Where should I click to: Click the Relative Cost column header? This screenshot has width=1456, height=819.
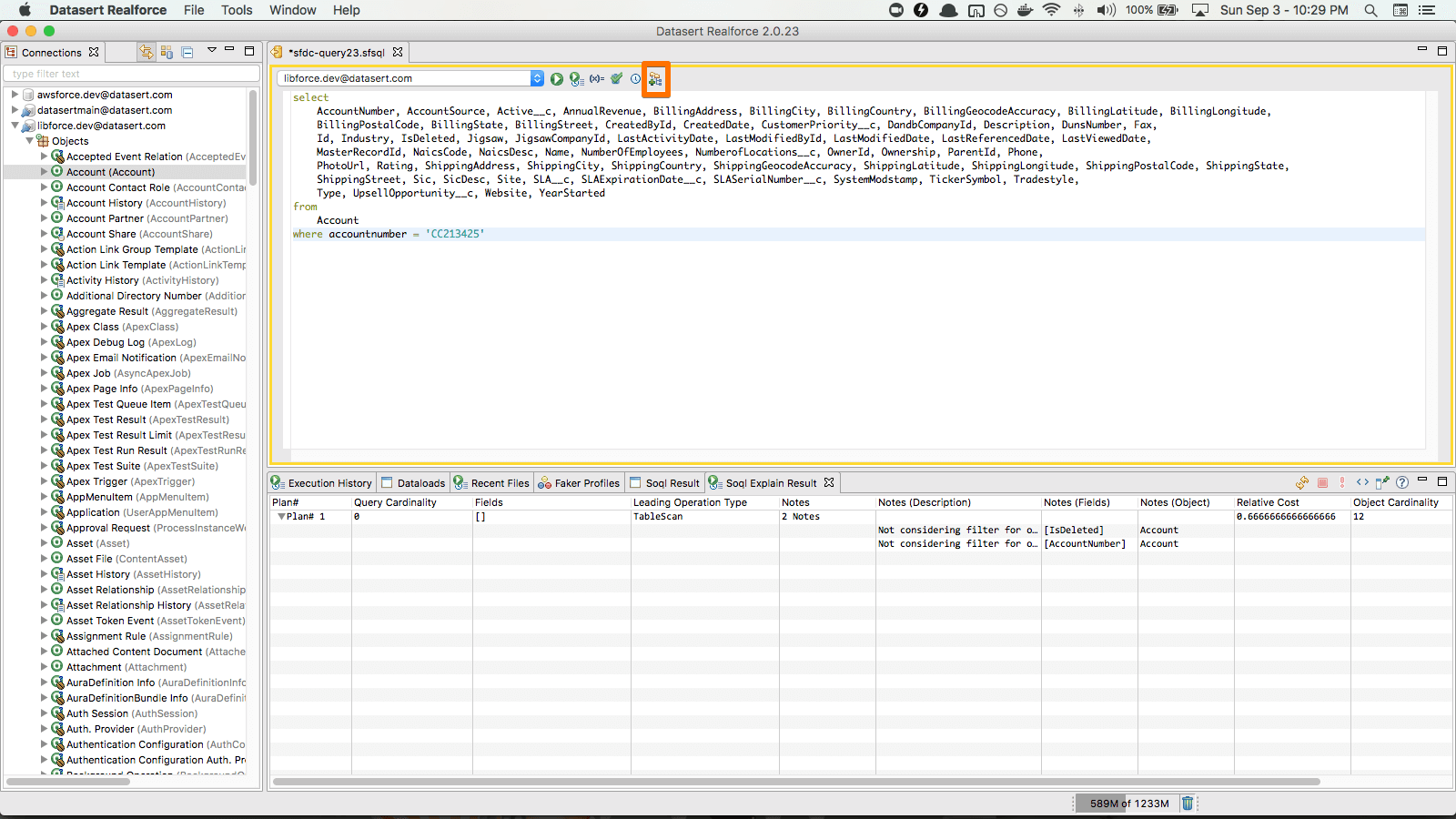point(1268,502)
